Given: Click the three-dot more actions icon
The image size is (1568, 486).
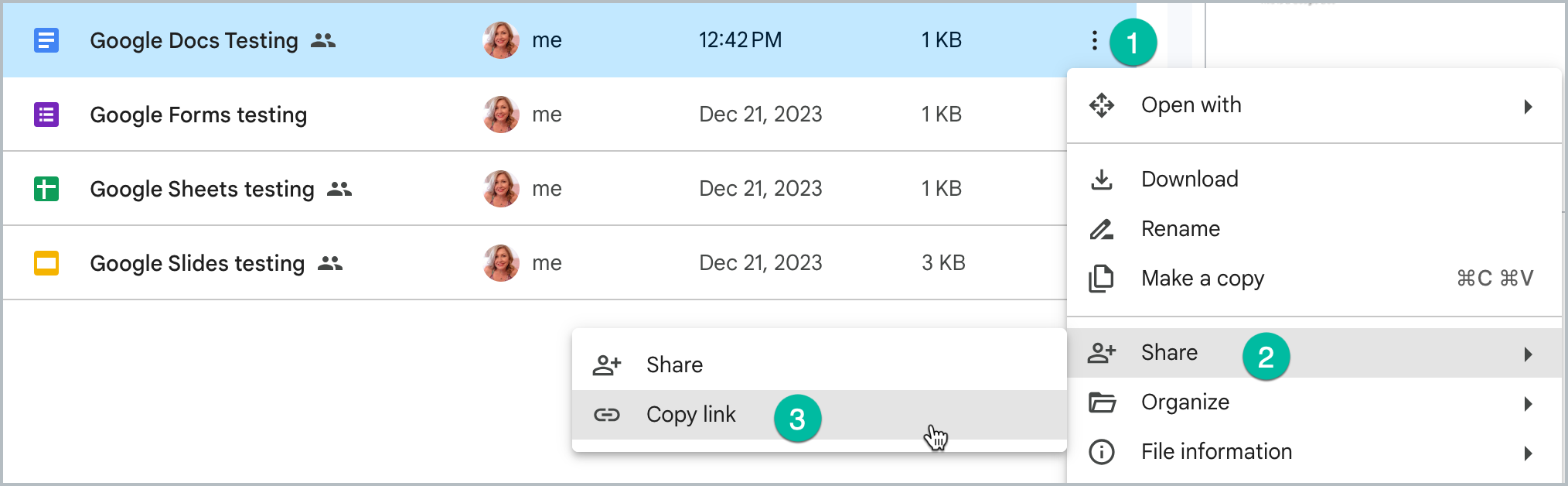Looking at the screenshot, I should (x=1094, y=40).
